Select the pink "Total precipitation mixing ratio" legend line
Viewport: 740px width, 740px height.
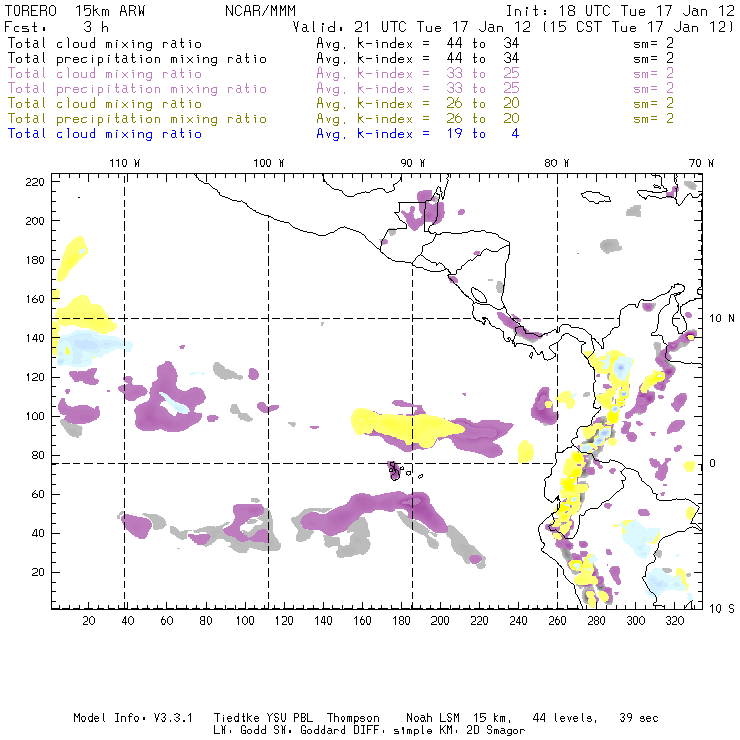[x=137, y=89]
